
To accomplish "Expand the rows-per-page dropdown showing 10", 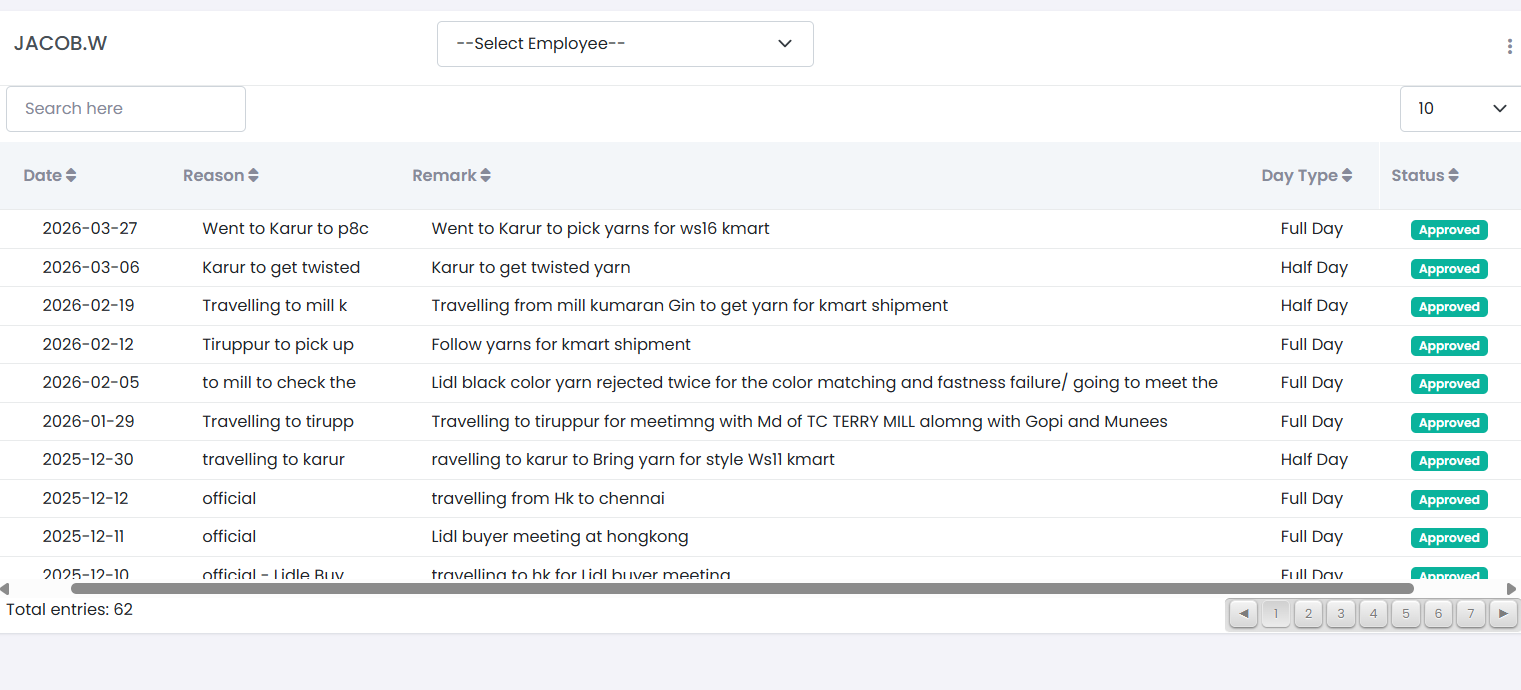I will [1460, 108].
